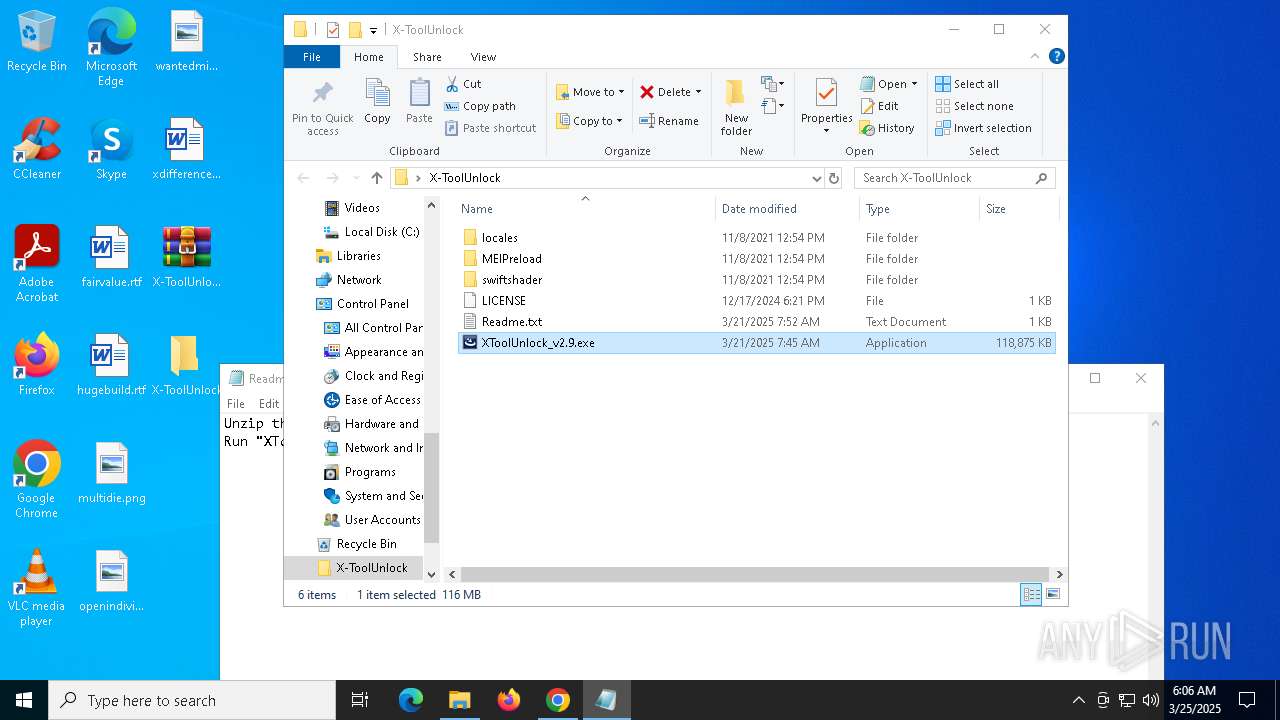Click the Up one level arrow
The image size is (1280, 720).
(x=376, y=178)
